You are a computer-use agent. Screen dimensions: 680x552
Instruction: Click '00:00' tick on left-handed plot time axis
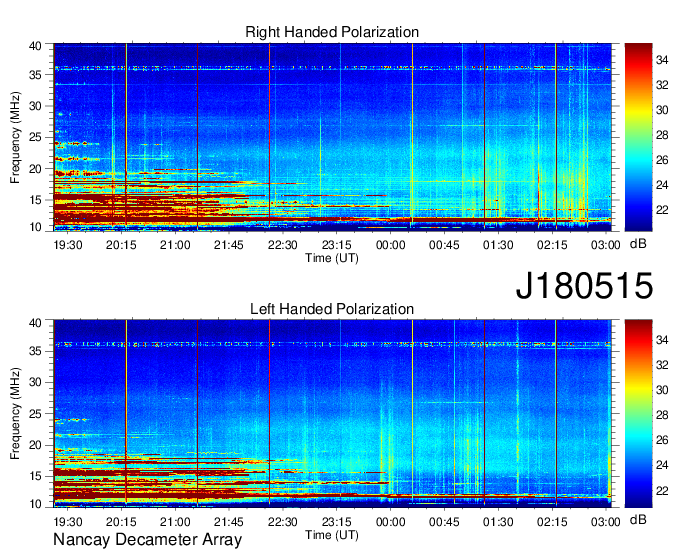390,521
